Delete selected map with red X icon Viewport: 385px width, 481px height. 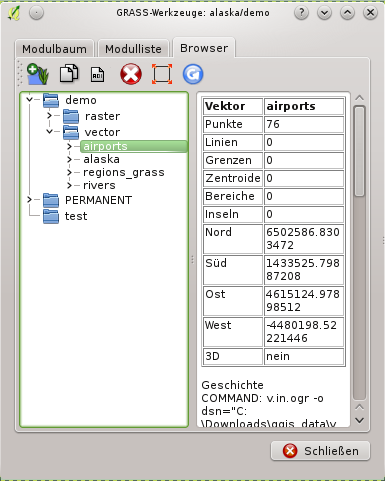131,74
